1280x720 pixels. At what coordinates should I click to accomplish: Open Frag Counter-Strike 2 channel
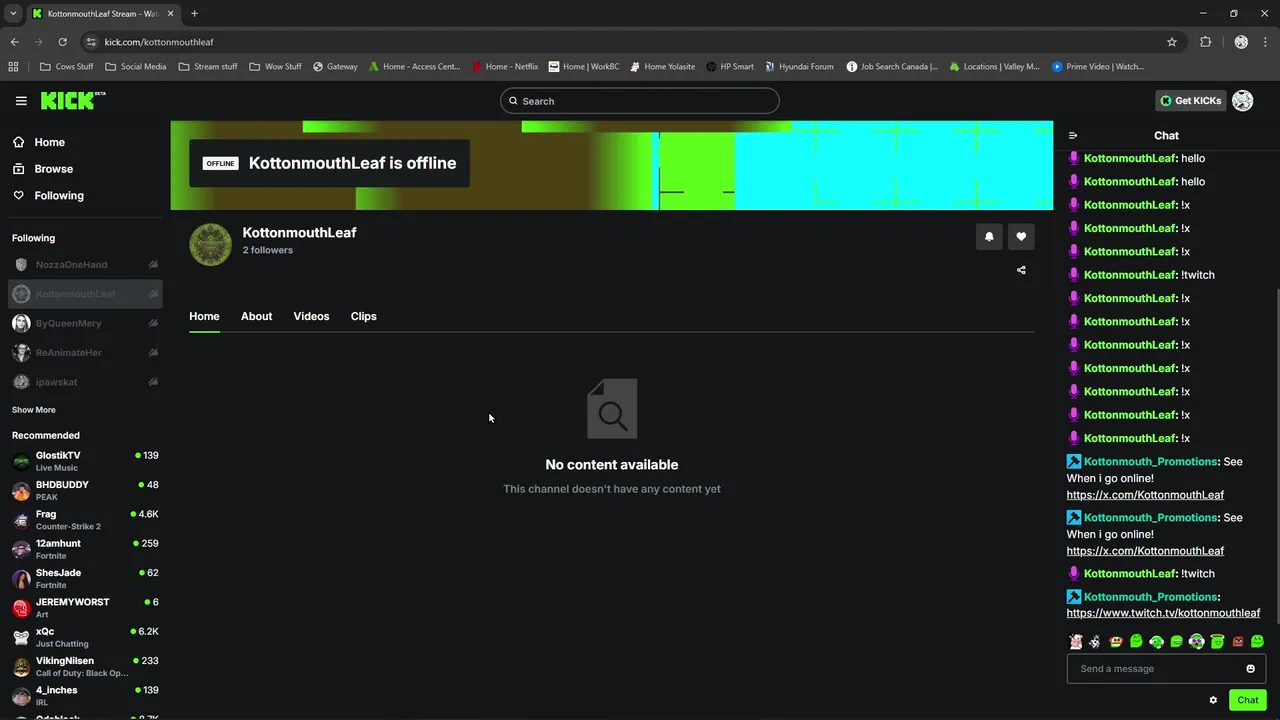(x=85, y=520)
